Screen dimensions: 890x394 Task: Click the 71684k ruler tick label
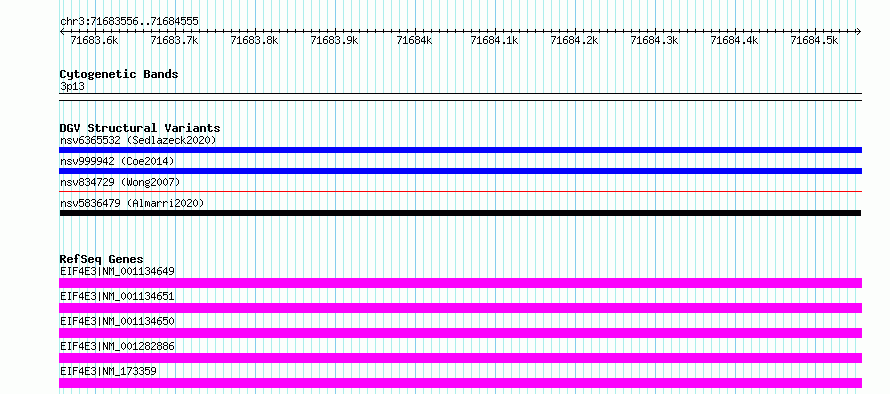pos(414,40)
